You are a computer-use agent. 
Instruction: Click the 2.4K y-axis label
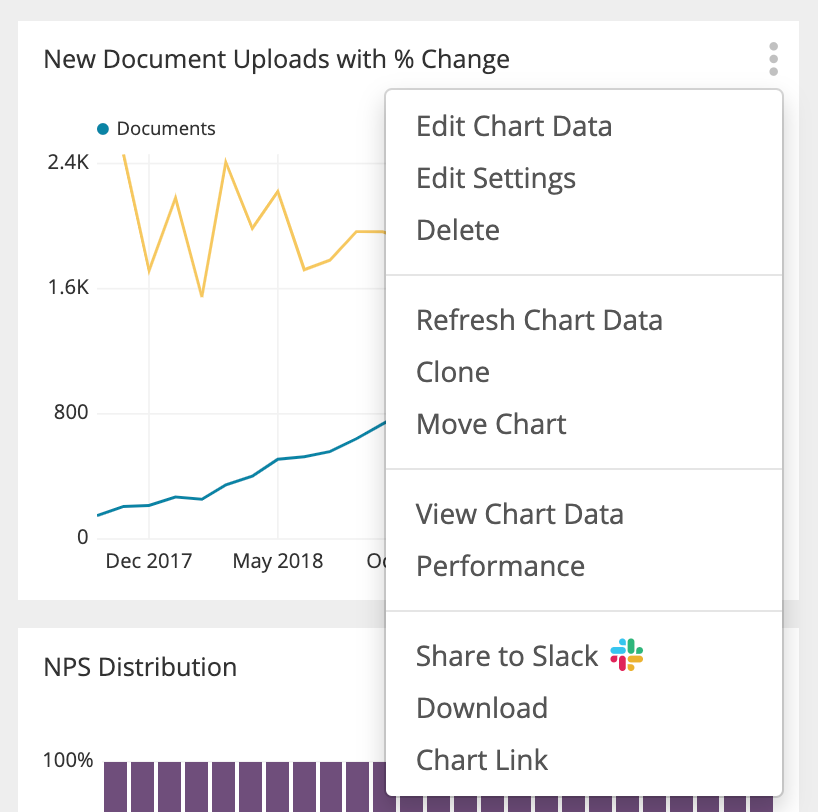68,163
